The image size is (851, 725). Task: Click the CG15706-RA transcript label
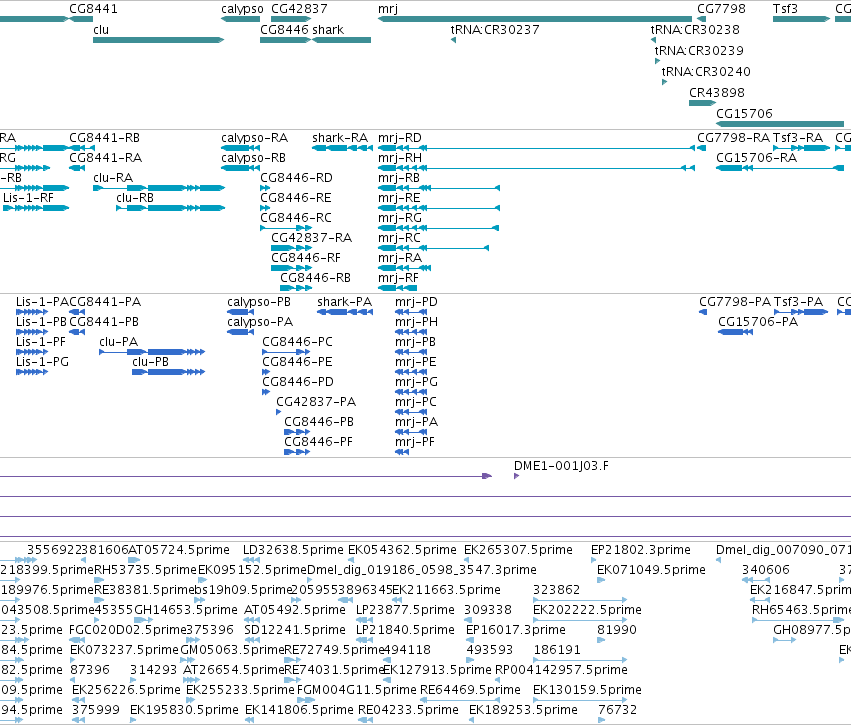pos(757,158)
